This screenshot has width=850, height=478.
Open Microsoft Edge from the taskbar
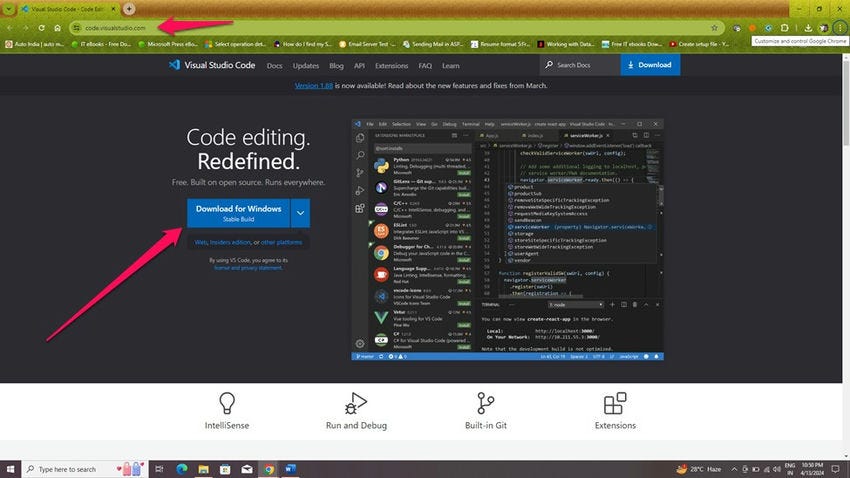[x=182, y=469]
